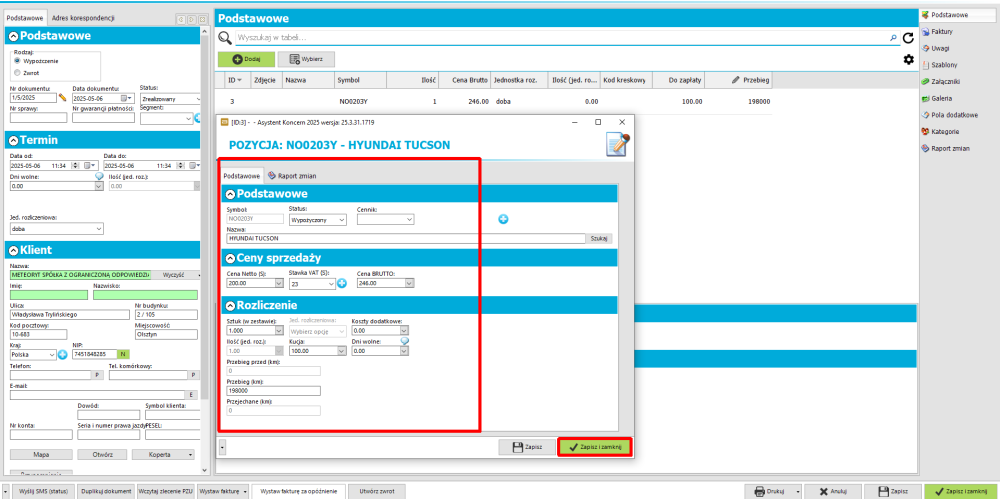Click the green Dodaj button

click(x=246, y=59)
